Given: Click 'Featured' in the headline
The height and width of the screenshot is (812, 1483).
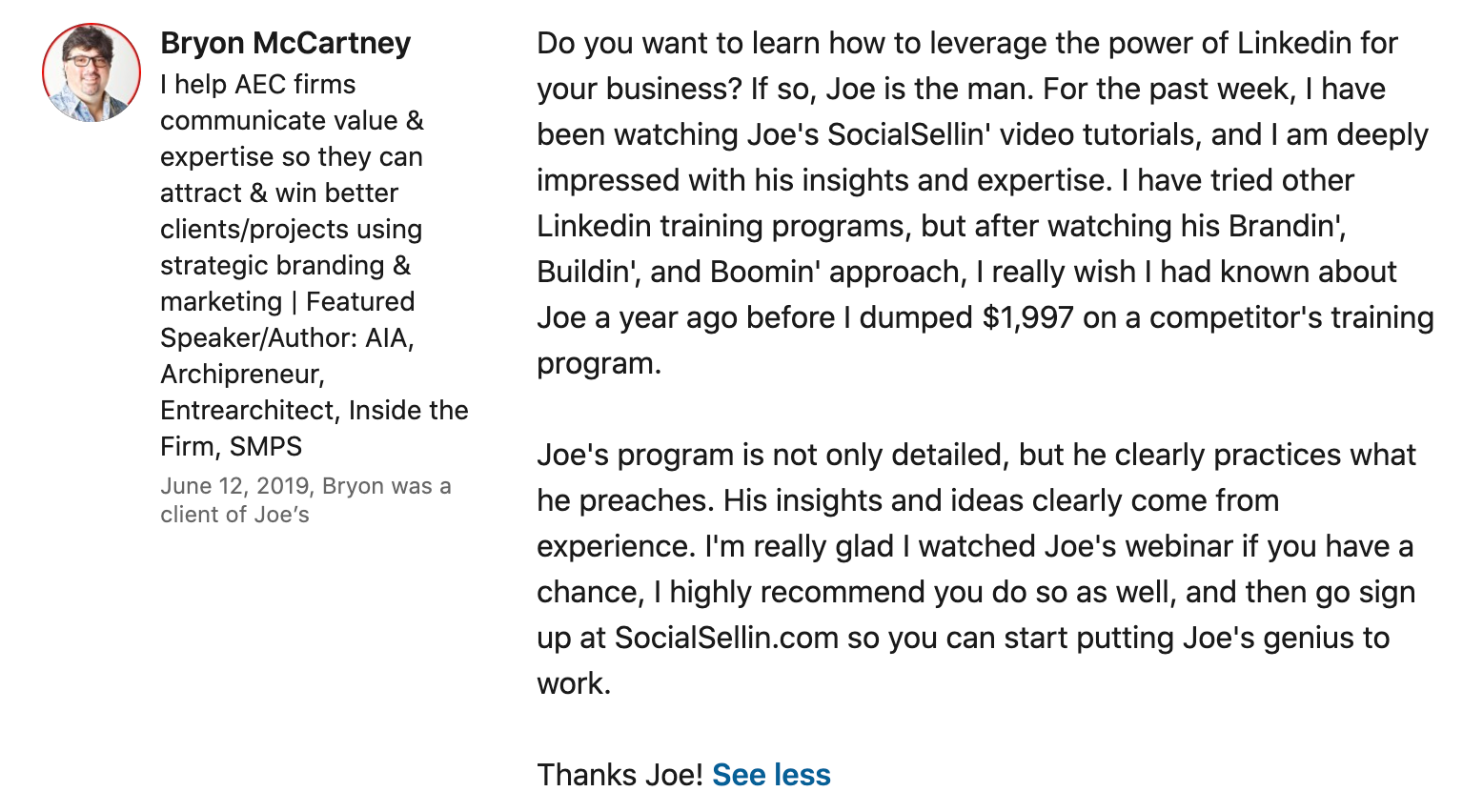Looking at the screenshot, I should coord(360,302).
